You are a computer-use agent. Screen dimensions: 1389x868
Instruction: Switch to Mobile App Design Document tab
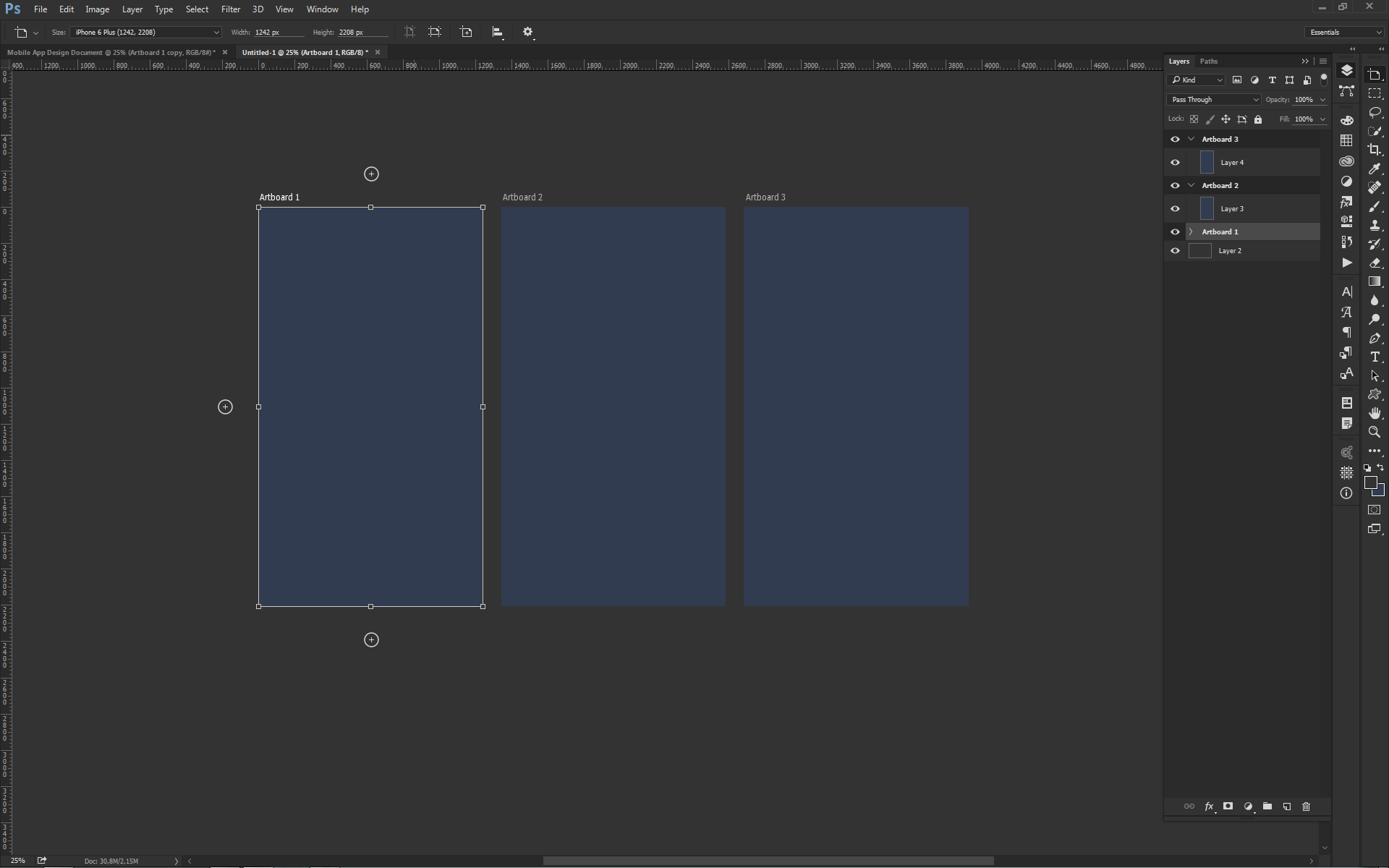pos(111,53)
